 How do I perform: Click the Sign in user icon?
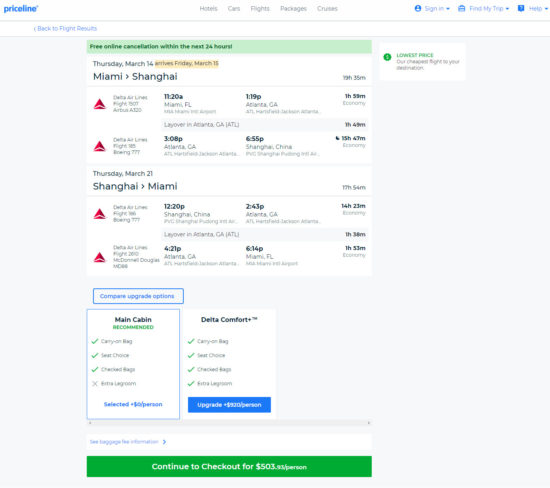[x=418, y=8]
